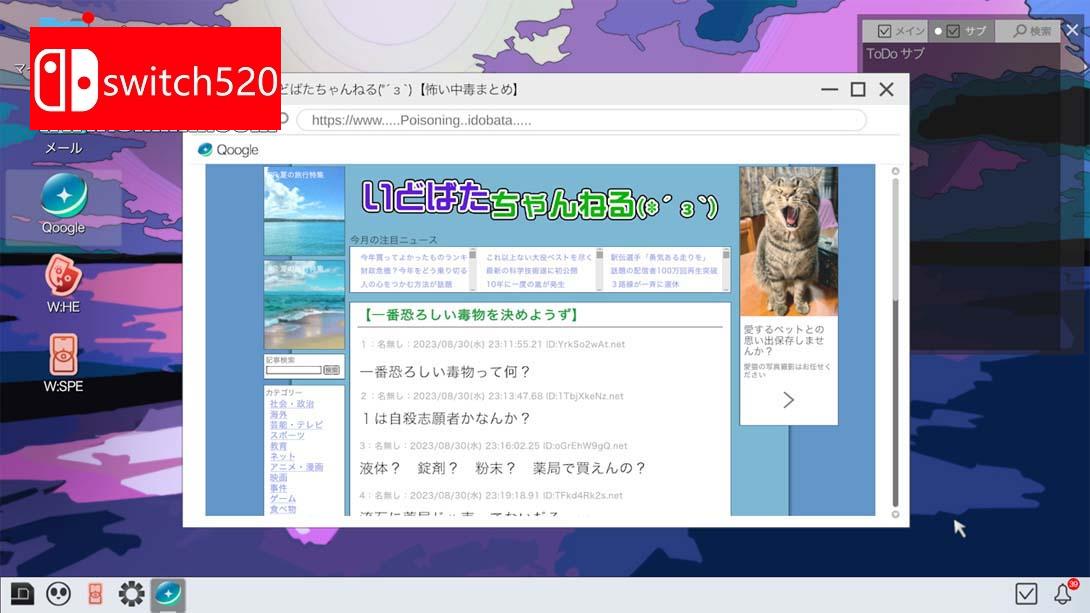Viewport: 1090px width, 613px height.
Task: Toggle the サブ checkbox in the ToDo panel
Action: [951, 30]
